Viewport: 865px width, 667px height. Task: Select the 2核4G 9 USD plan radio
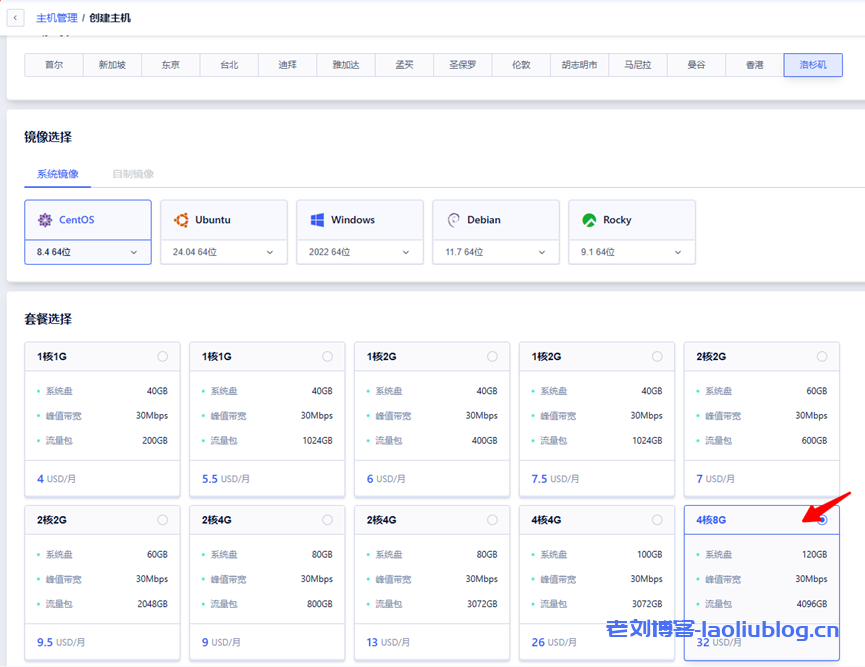click(326, 518)
